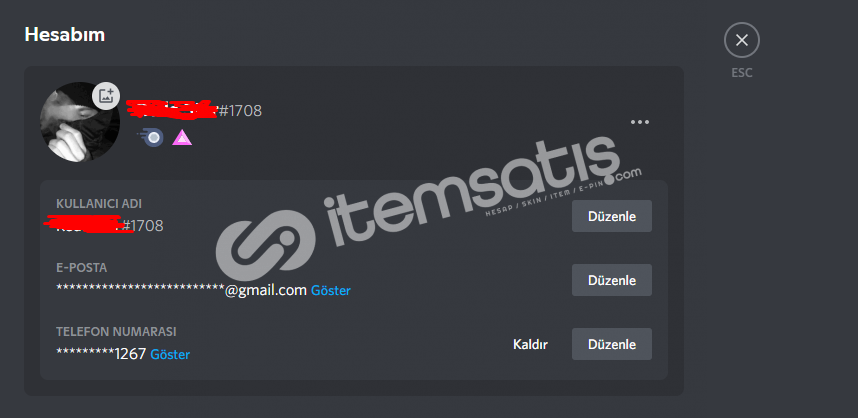This screenshot has height=418, width=858.
Task: Edit username with the Düzenle button
Action: point(612,216)
